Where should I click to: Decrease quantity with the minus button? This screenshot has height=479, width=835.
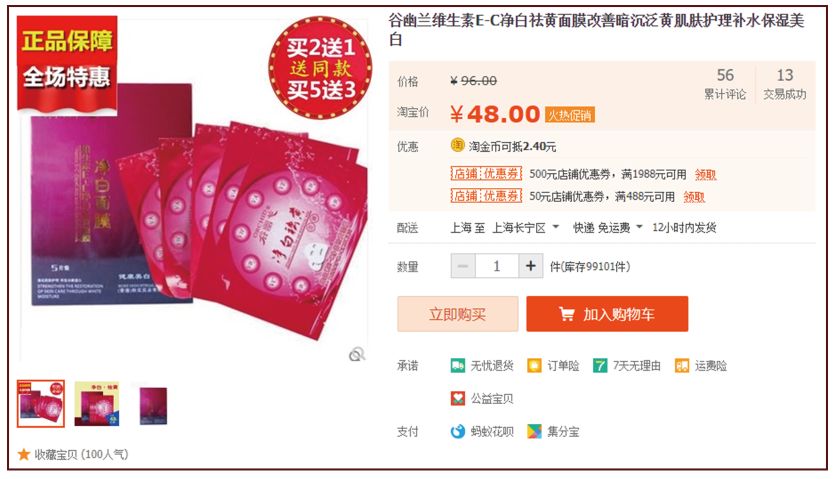(463, 266)
